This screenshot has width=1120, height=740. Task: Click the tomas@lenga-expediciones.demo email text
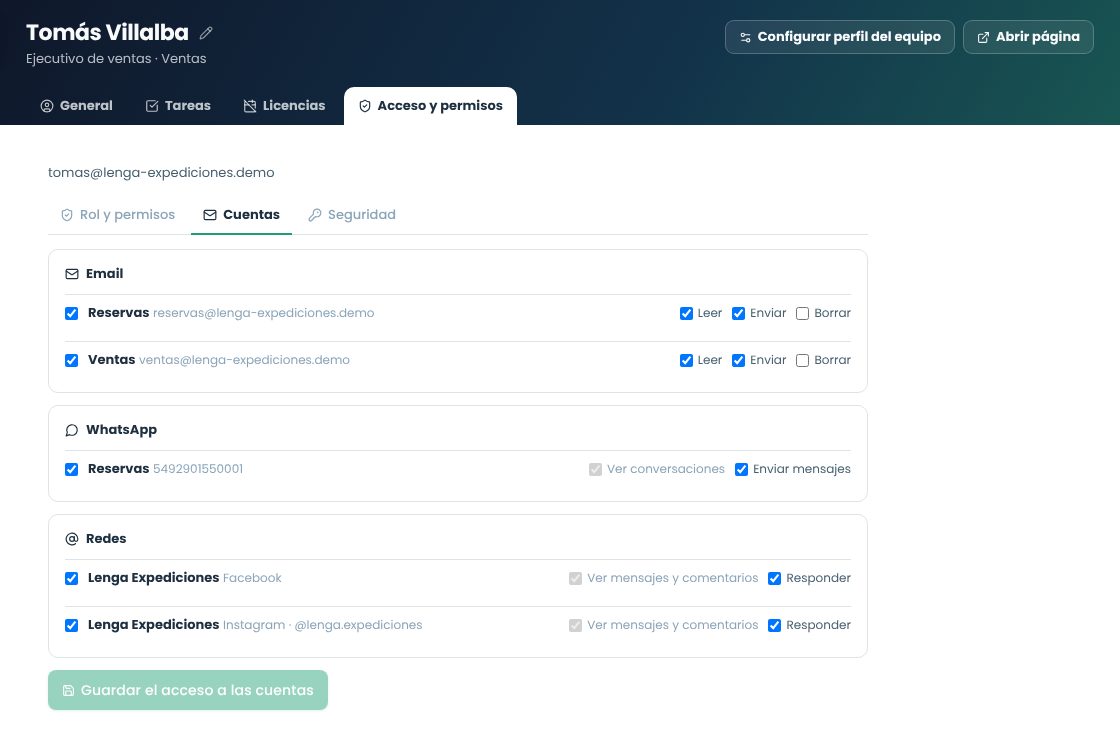[161, 173]
